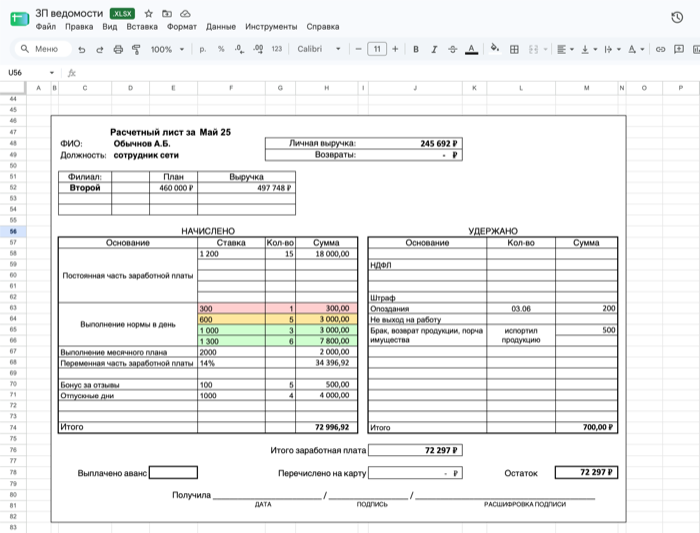Star the ЗП ведомости document

point(149,14)
